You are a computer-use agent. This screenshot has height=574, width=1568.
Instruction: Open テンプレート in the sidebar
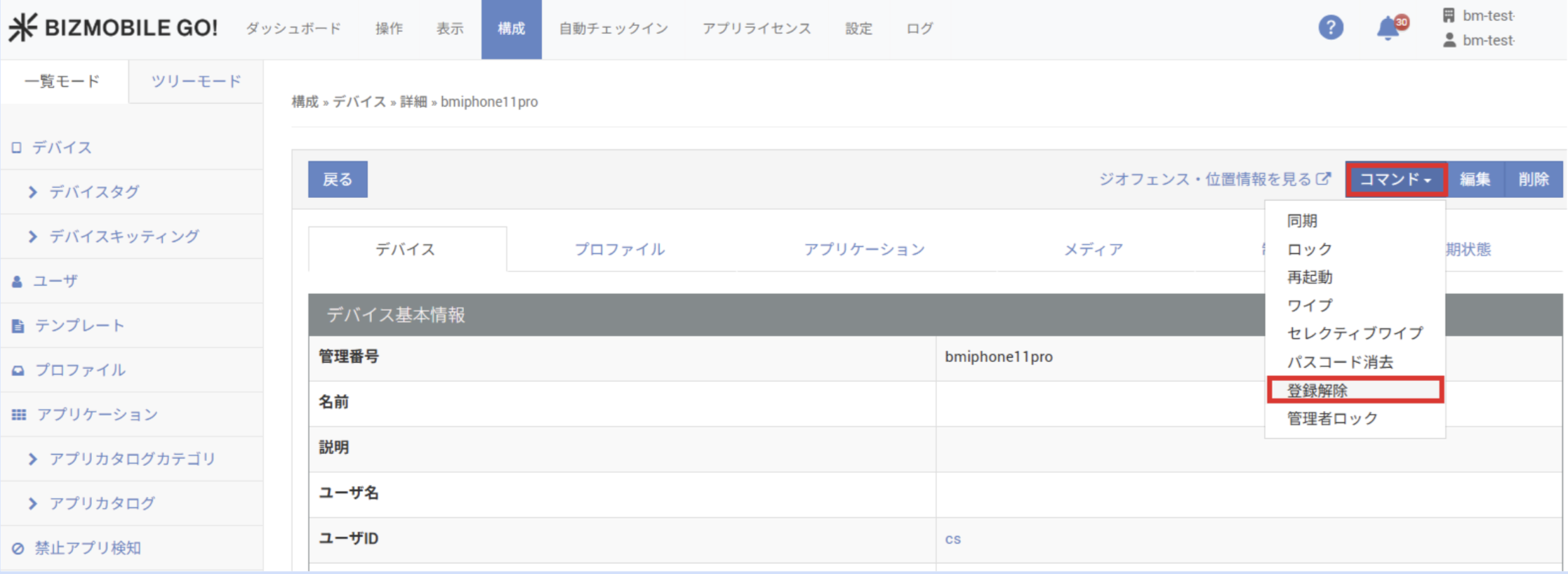79,326
